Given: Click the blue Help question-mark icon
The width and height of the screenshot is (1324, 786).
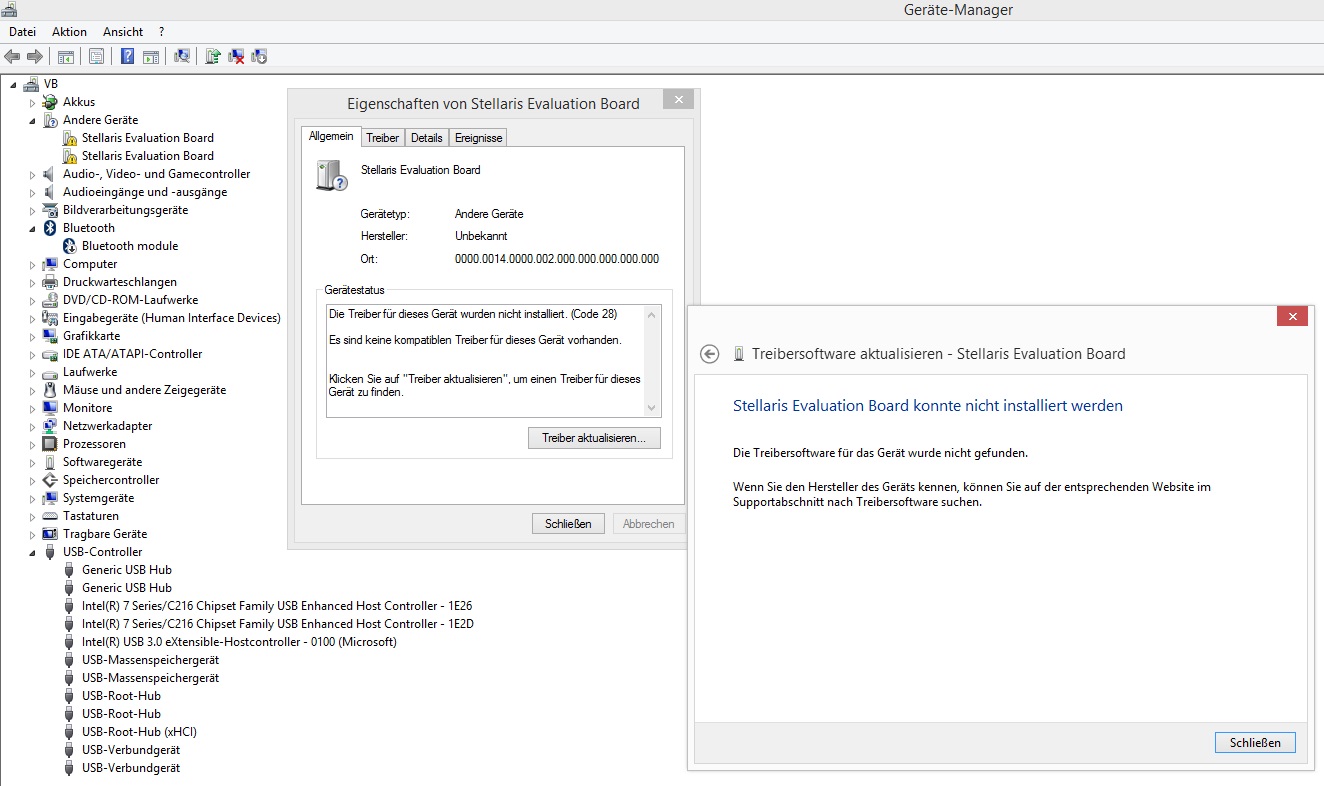Looking at the screenshot, I should 128,56.
